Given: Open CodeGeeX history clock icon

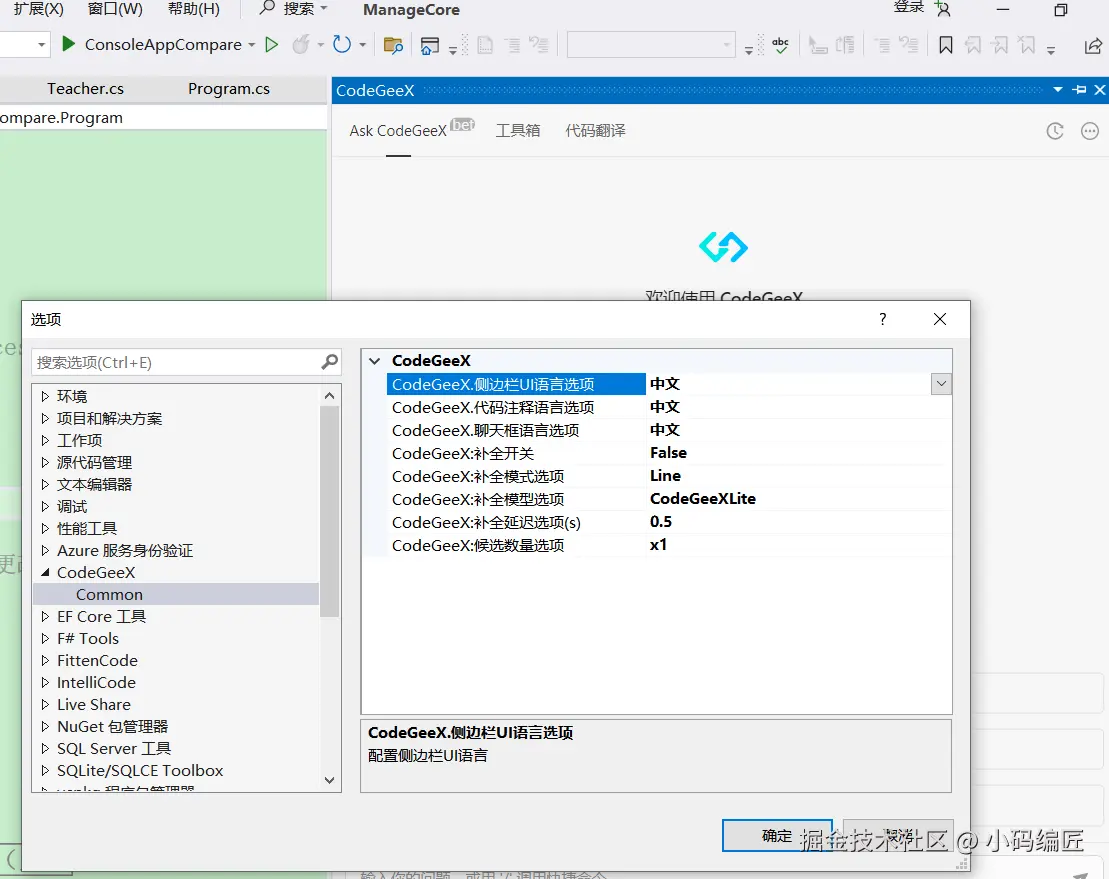Looking at the screenshot, I should click(1055, 131).
